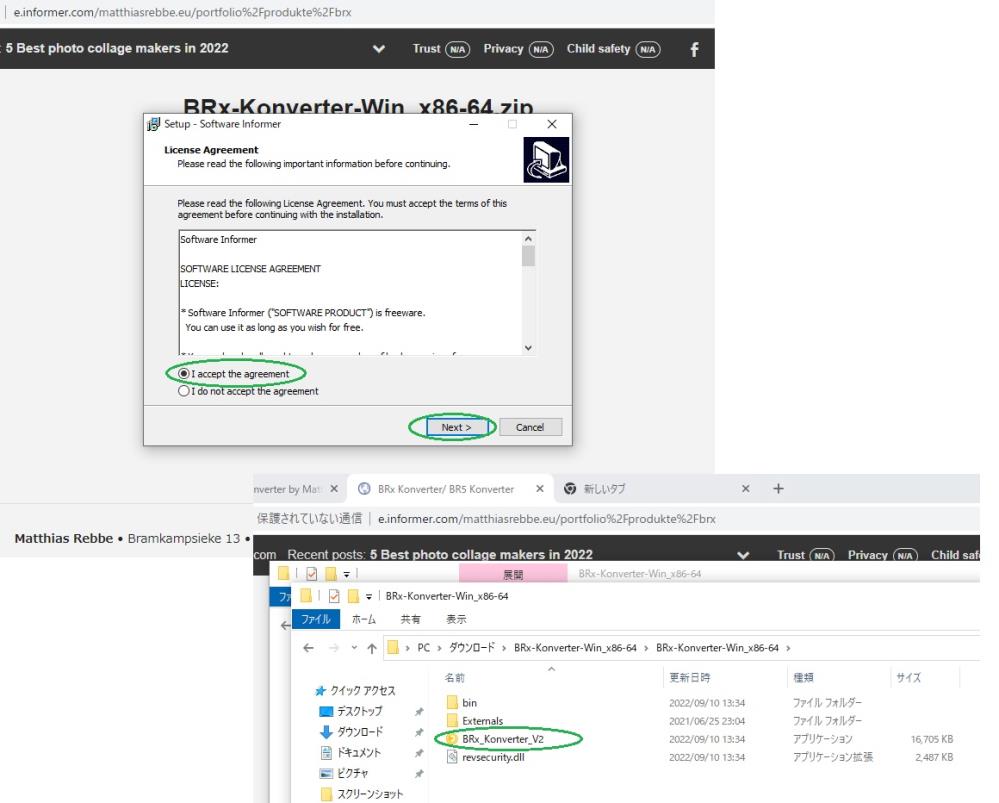Open "5 Best photo collage makers in 2022" upper link
The image size is (999, 803).
117,48
